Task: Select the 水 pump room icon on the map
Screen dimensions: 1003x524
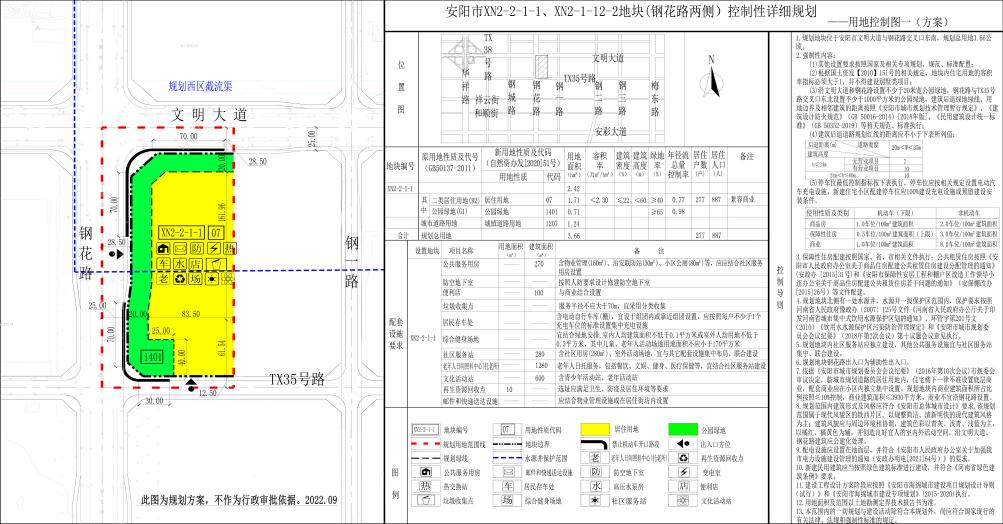Action: tap(180, 264)
